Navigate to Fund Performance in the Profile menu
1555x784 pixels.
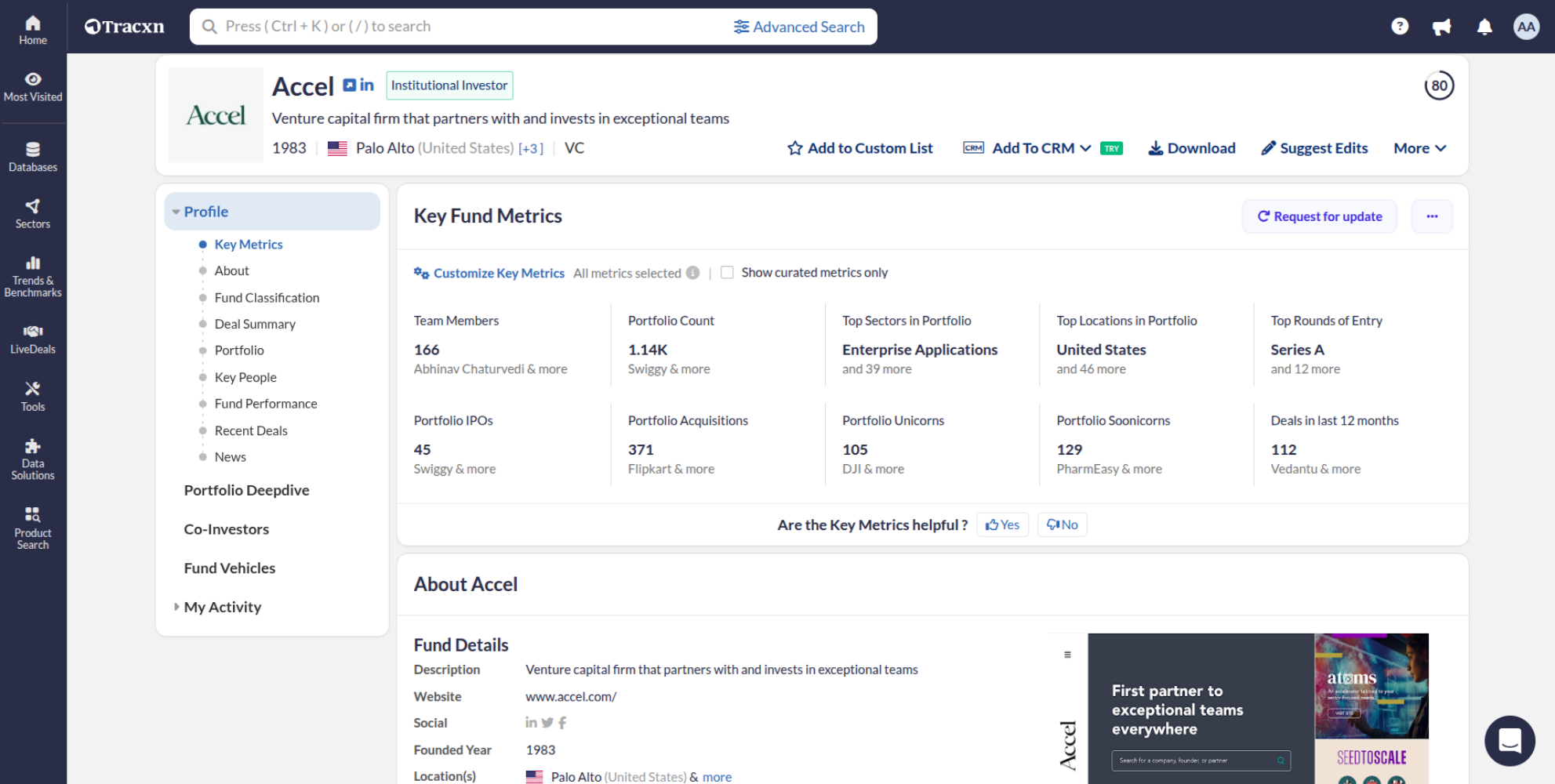[266, 403]
